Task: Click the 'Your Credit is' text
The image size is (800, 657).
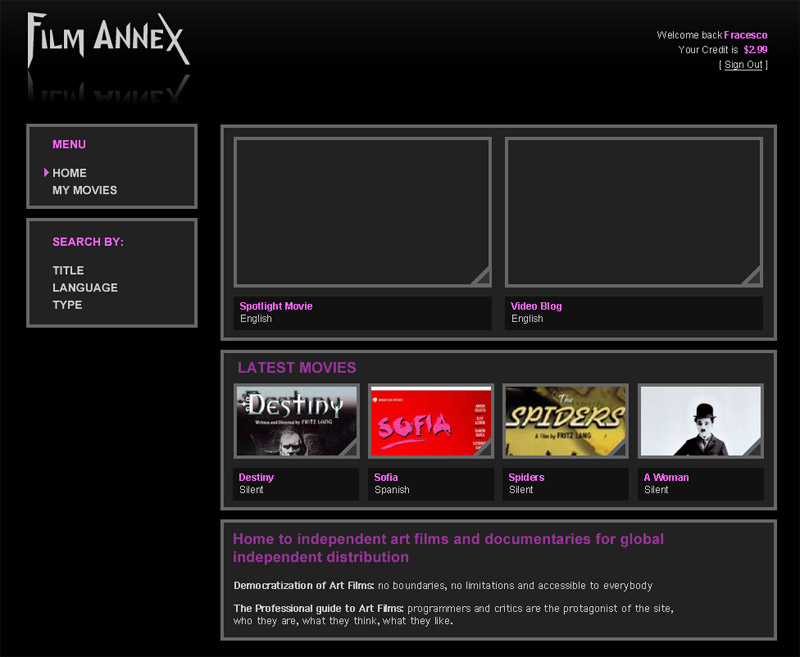Action: [x=708, y=50]
